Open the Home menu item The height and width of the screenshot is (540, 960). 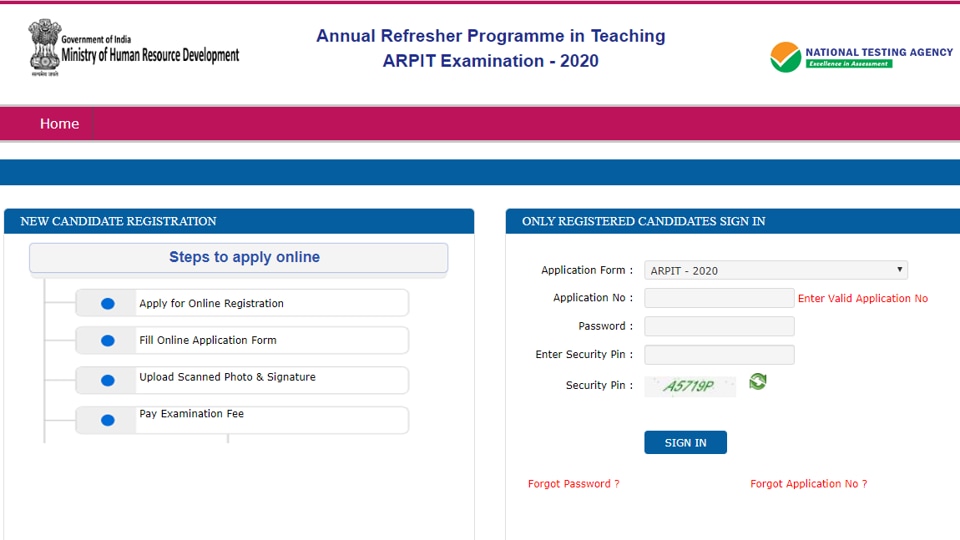59,124
